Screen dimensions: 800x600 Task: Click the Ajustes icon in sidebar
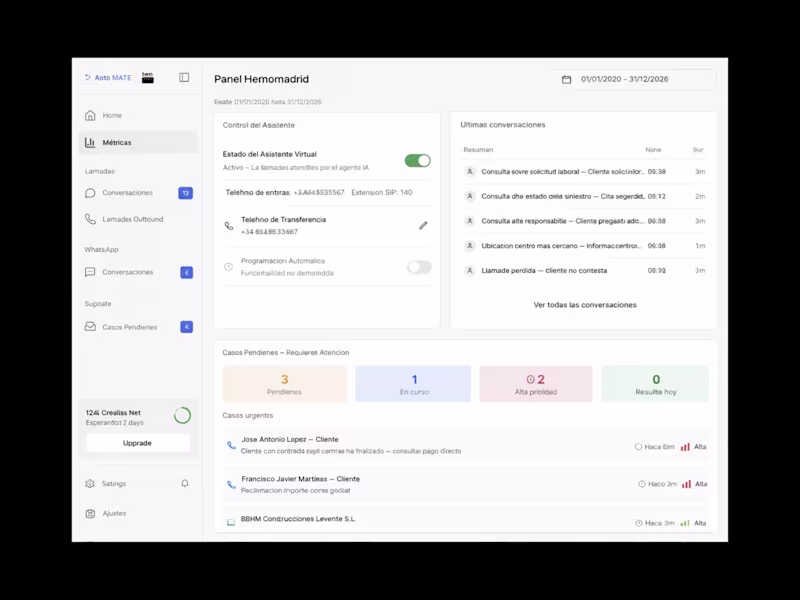(90, 514)
